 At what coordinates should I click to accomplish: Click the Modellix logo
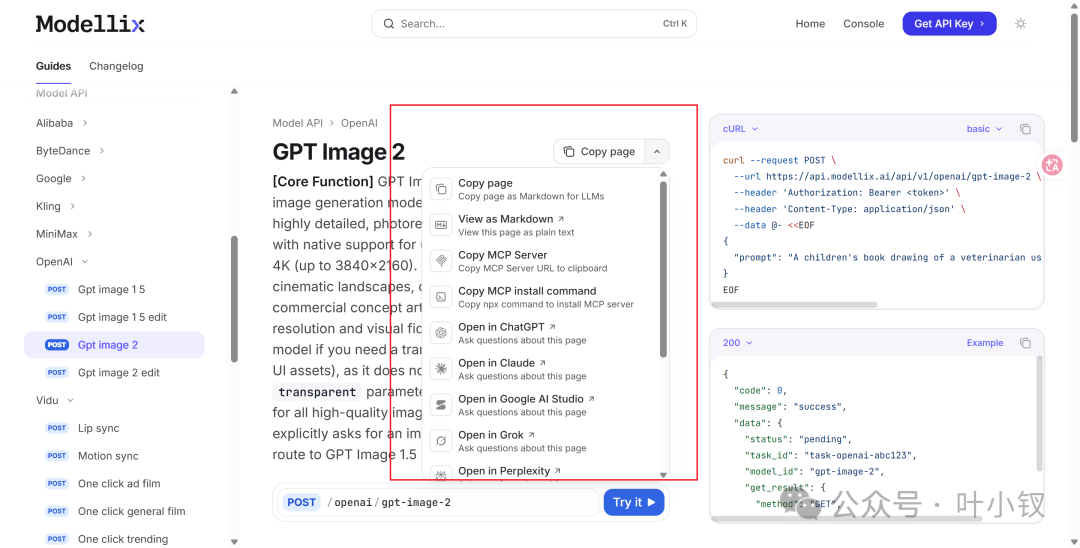[x=90, y=24]
